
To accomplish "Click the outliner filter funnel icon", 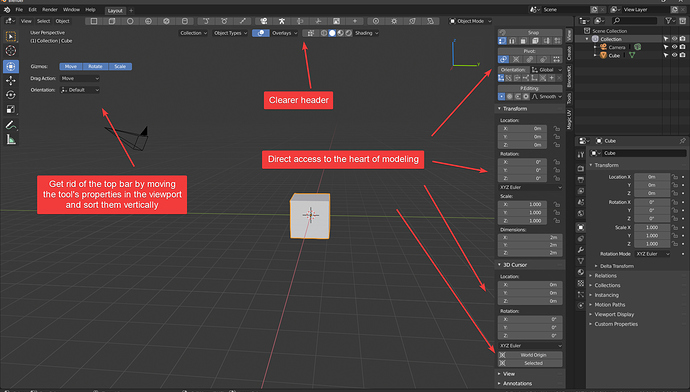I will pyautogui.click(x=669, y=21).
